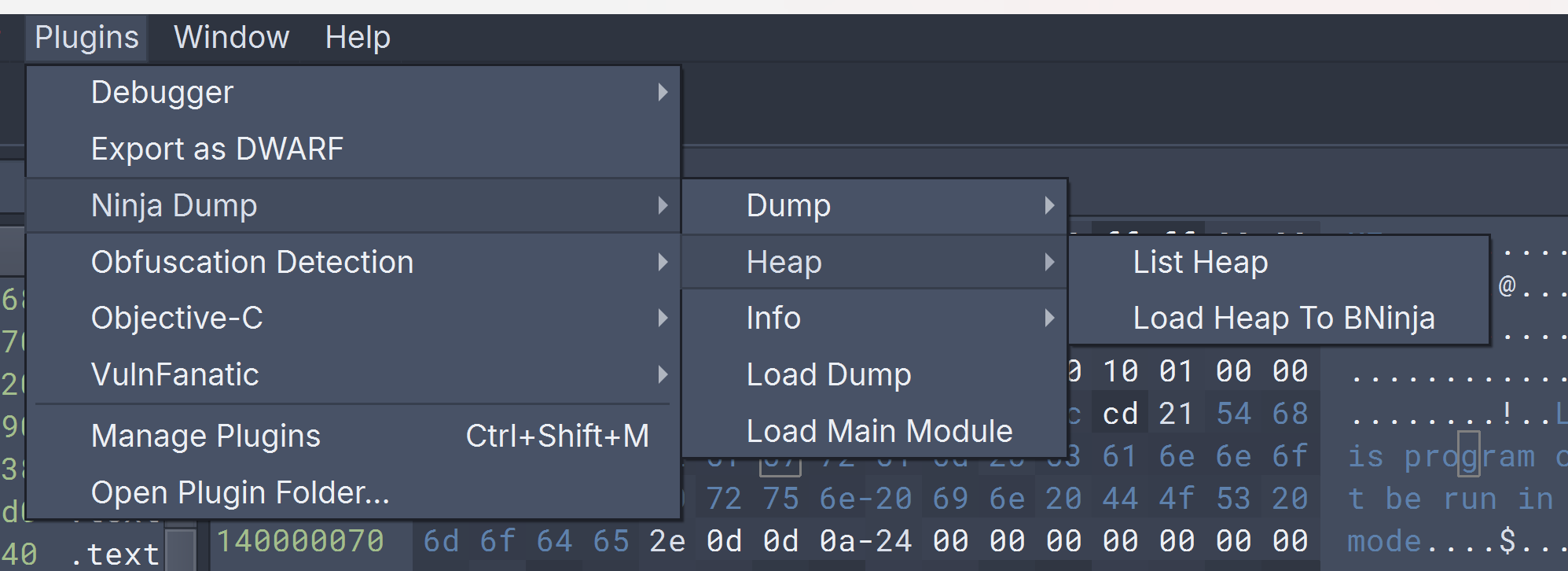Image resolution: width=1568 pixels, height=571 pixels.
Task: Click ASCII text 't be run in'
Action: pyautogui.click(x=1450, y=499)
